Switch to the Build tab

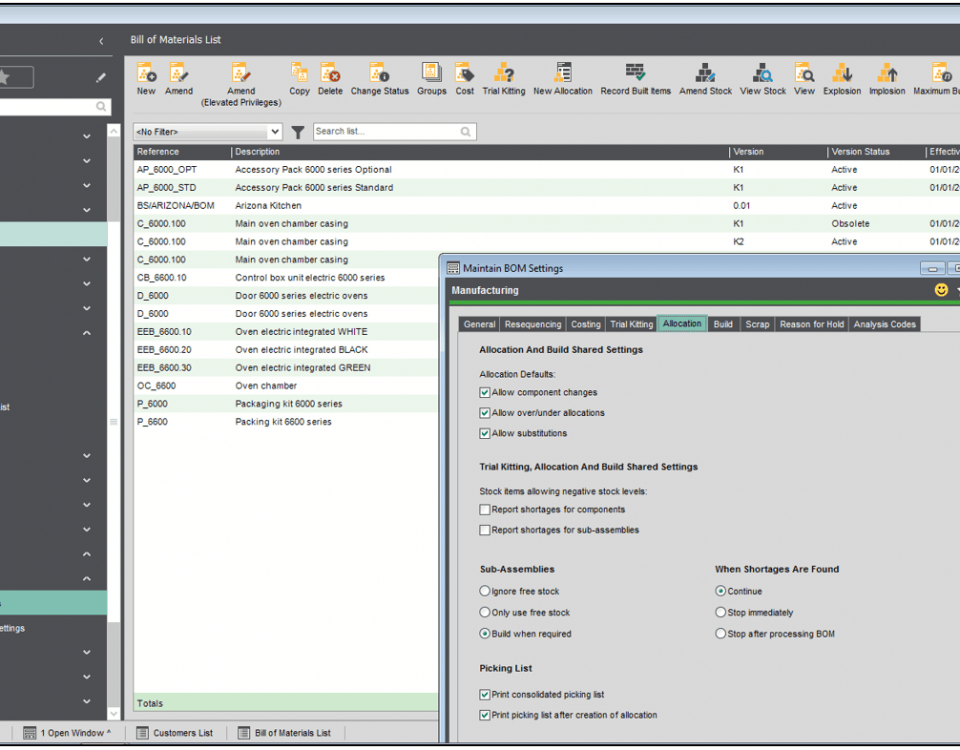coord(723,324)
